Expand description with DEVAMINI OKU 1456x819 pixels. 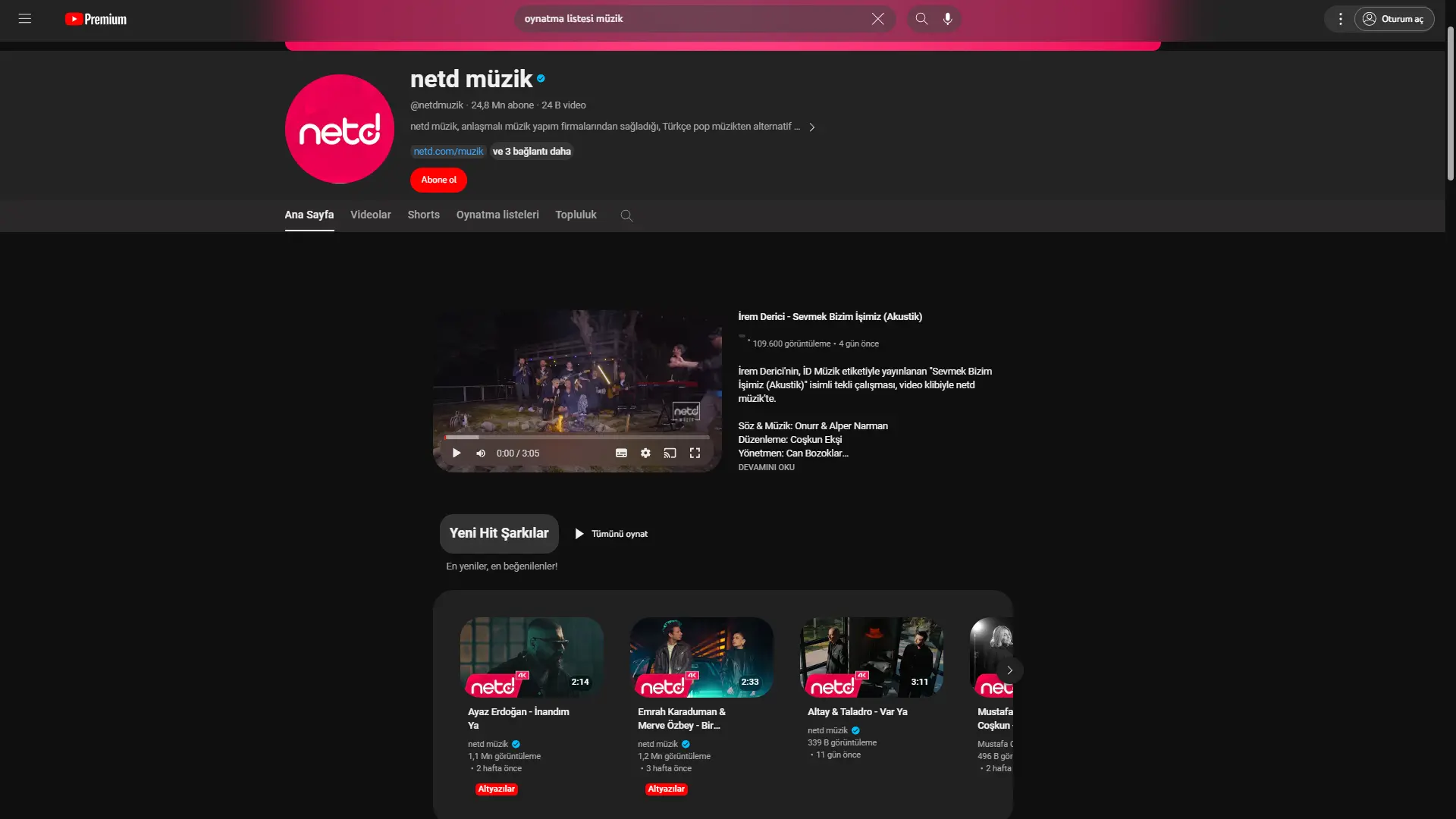[766, 468]
